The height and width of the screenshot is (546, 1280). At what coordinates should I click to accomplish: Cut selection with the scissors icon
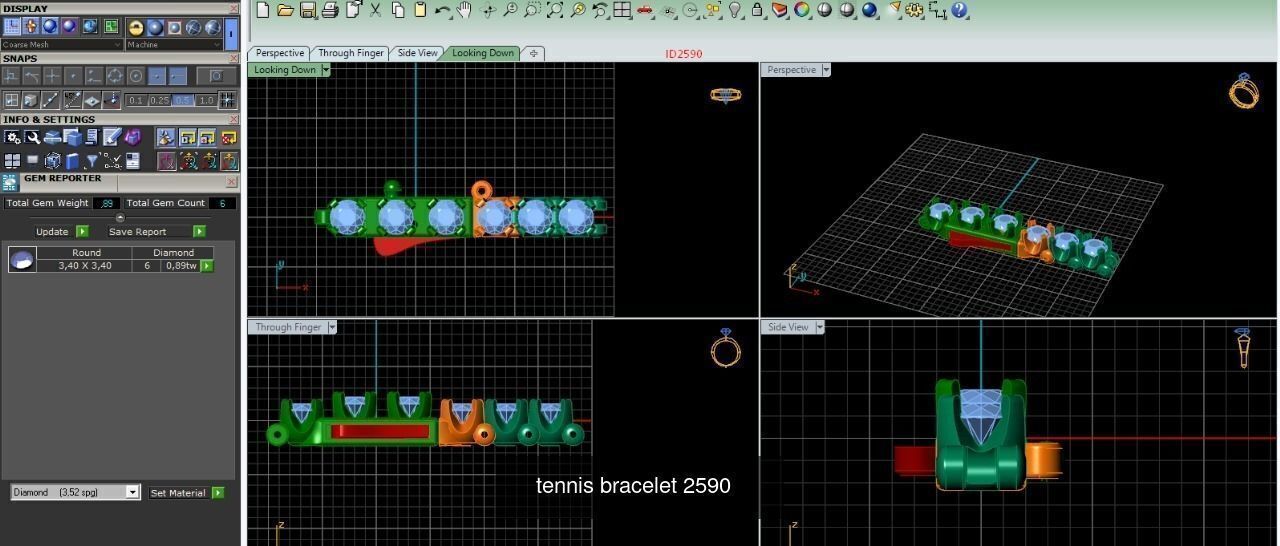click(x=376, y=10)
